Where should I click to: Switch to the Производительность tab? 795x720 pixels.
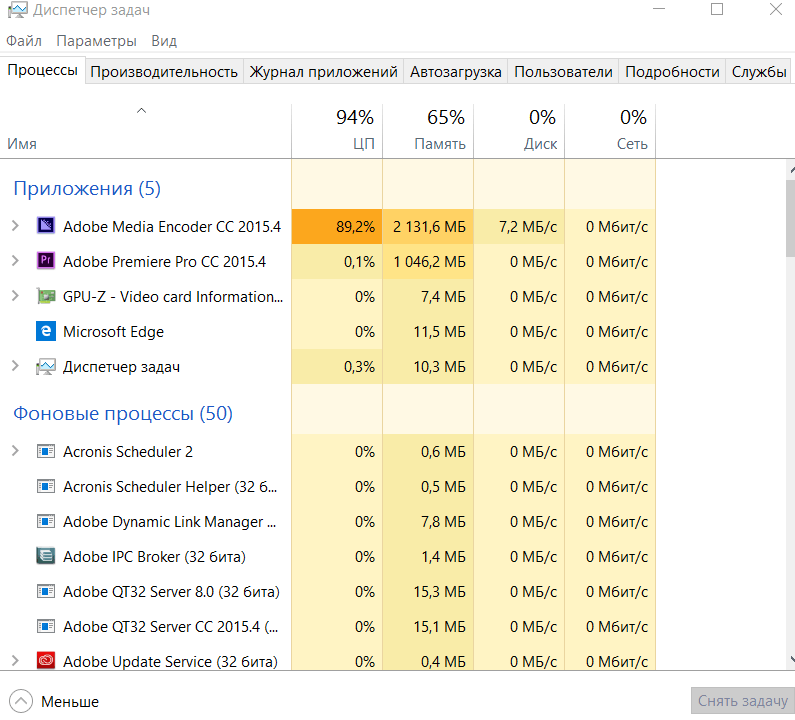coord(164,71)
